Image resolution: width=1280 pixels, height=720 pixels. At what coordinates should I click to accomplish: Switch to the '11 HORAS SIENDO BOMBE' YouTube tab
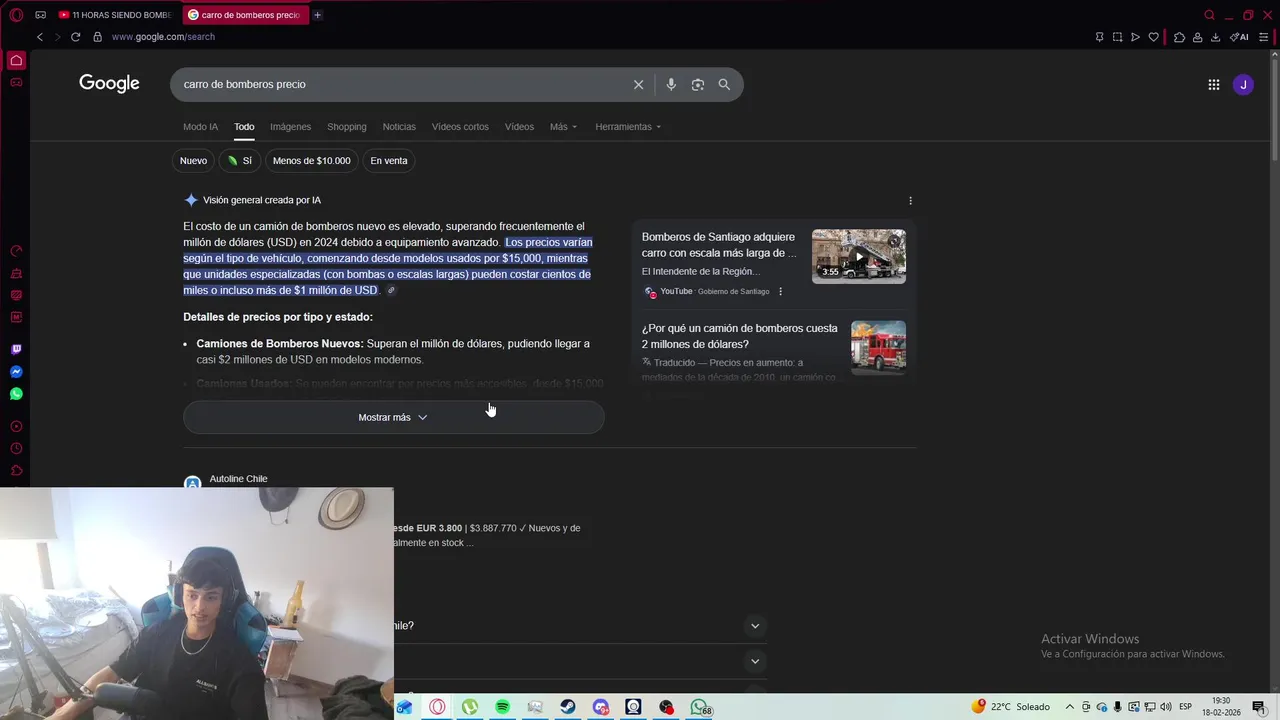(115, 15)
